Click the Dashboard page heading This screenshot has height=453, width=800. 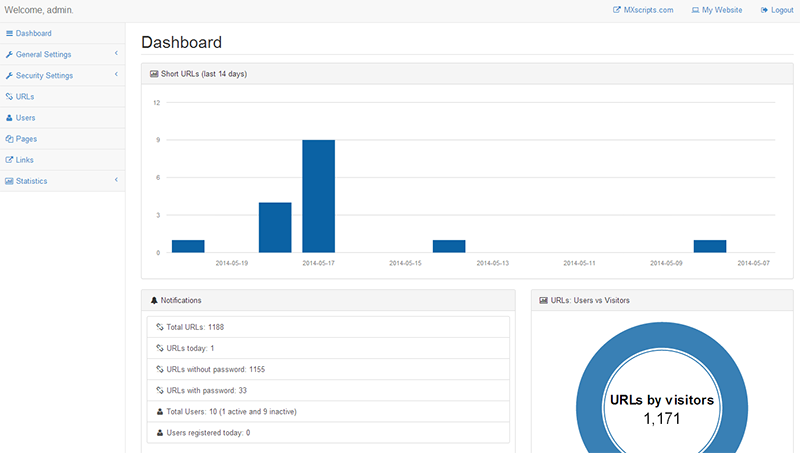click(182, 42)
